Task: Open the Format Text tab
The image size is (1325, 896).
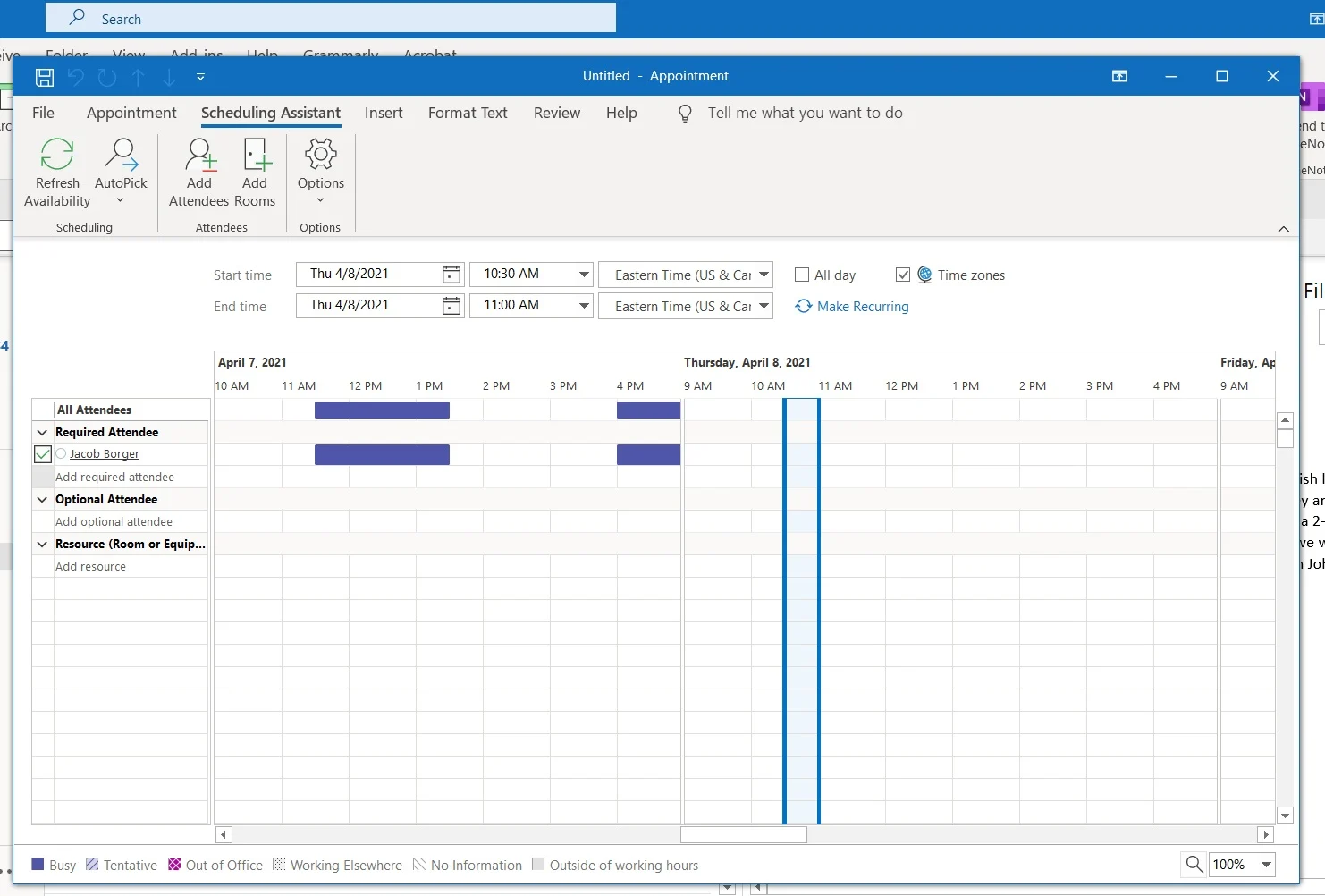Action: 467,113
